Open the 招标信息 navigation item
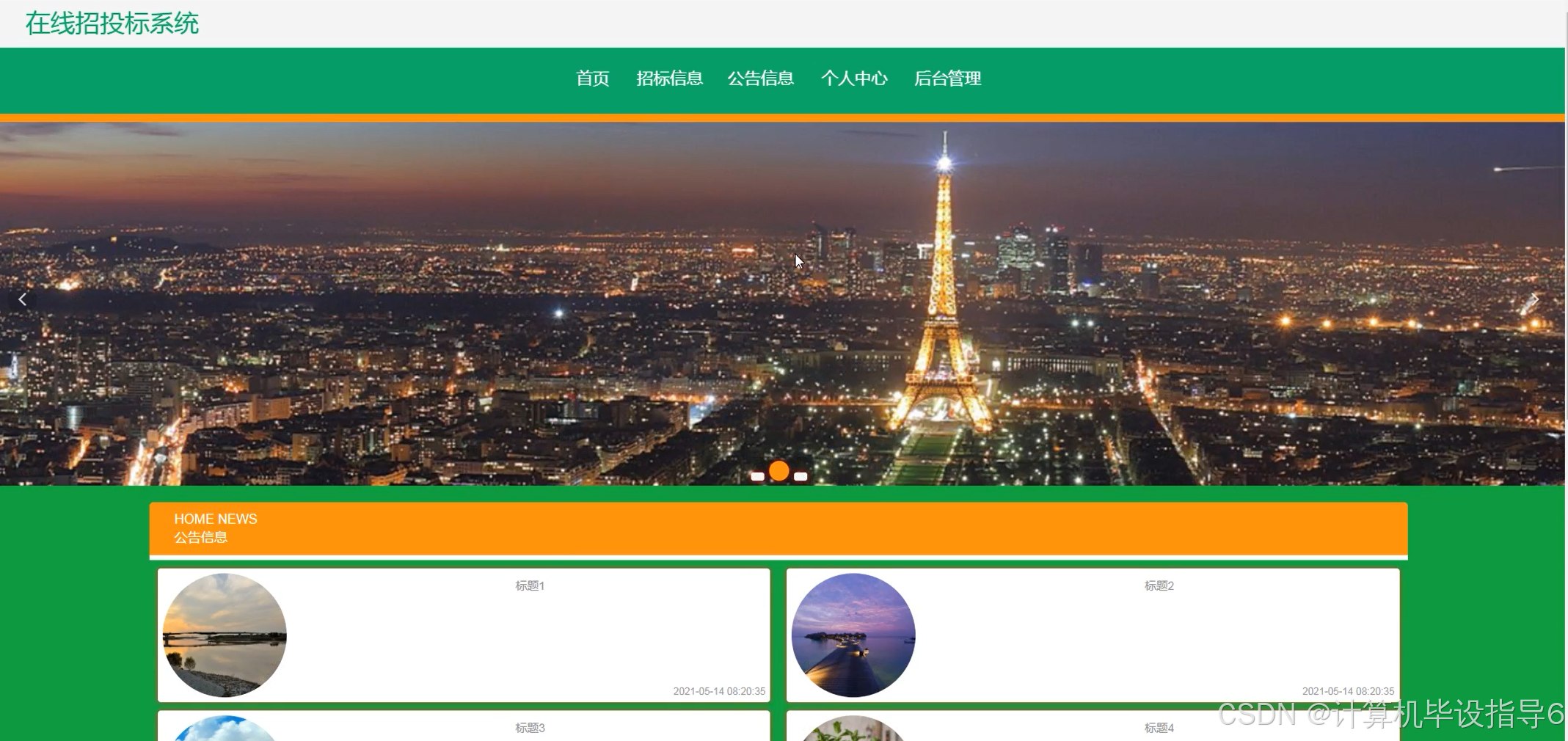The width and height of the screenshot is (1568, 741). (x=670, y=79)
